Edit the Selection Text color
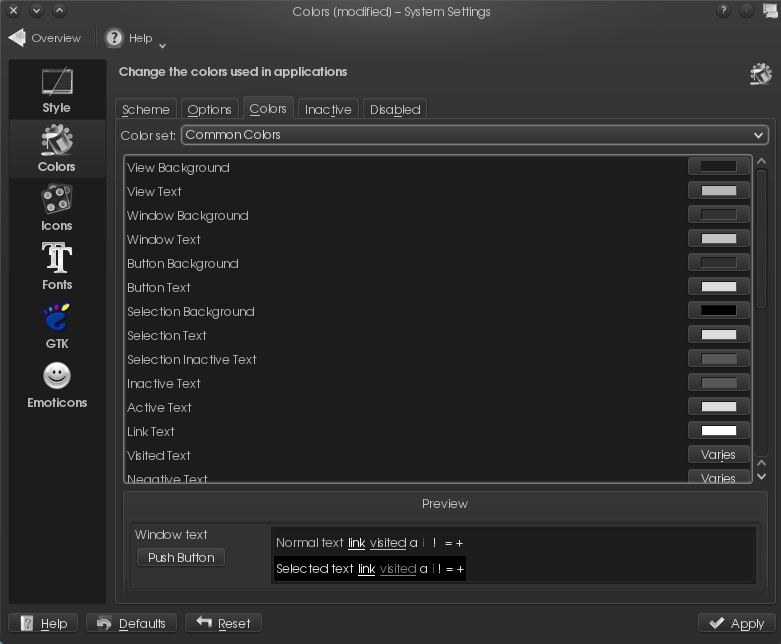The image size is (781, 644). click(719, 334)
